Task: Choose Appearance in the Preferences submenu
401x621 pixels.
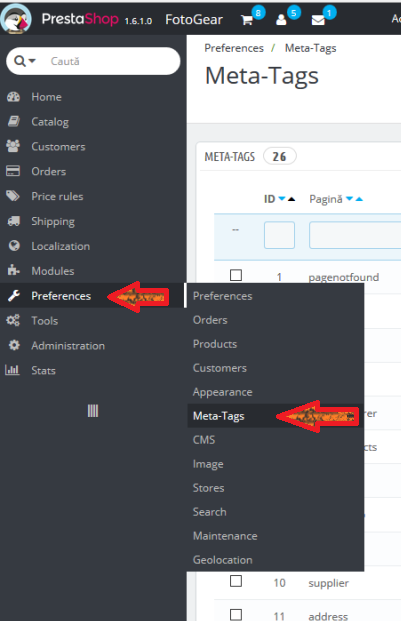Action: point(222,392)
